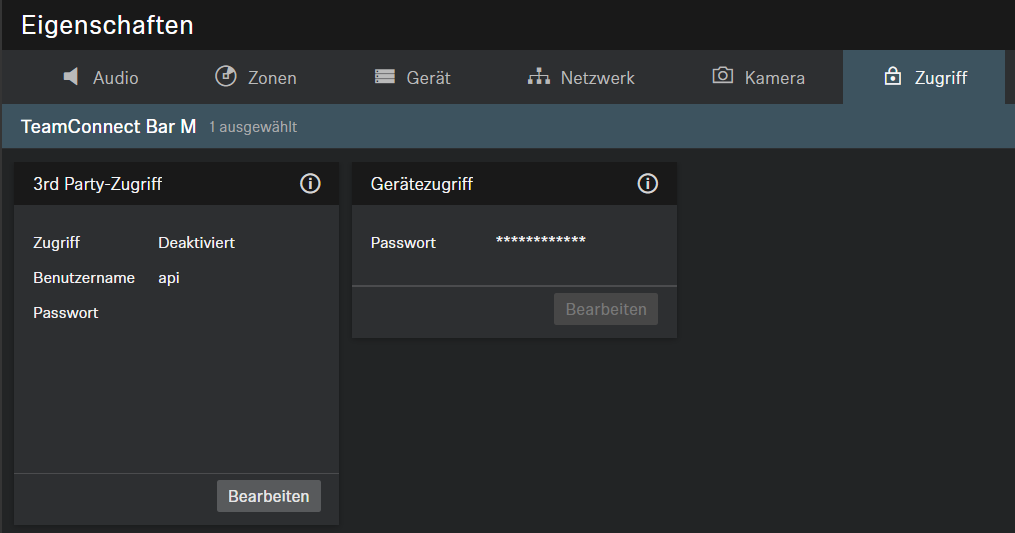The image size is (1015, 533).
Task: Click the camera icon on the Kamera tab
Action: pos(722,77)
